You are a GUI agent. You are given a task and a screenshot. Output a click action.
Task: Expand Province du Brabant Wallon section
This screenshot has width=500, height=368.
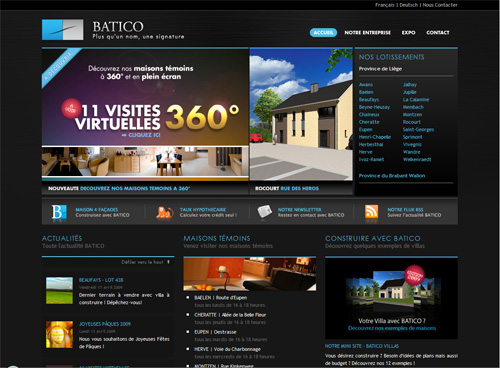click(x=392, y=176)
